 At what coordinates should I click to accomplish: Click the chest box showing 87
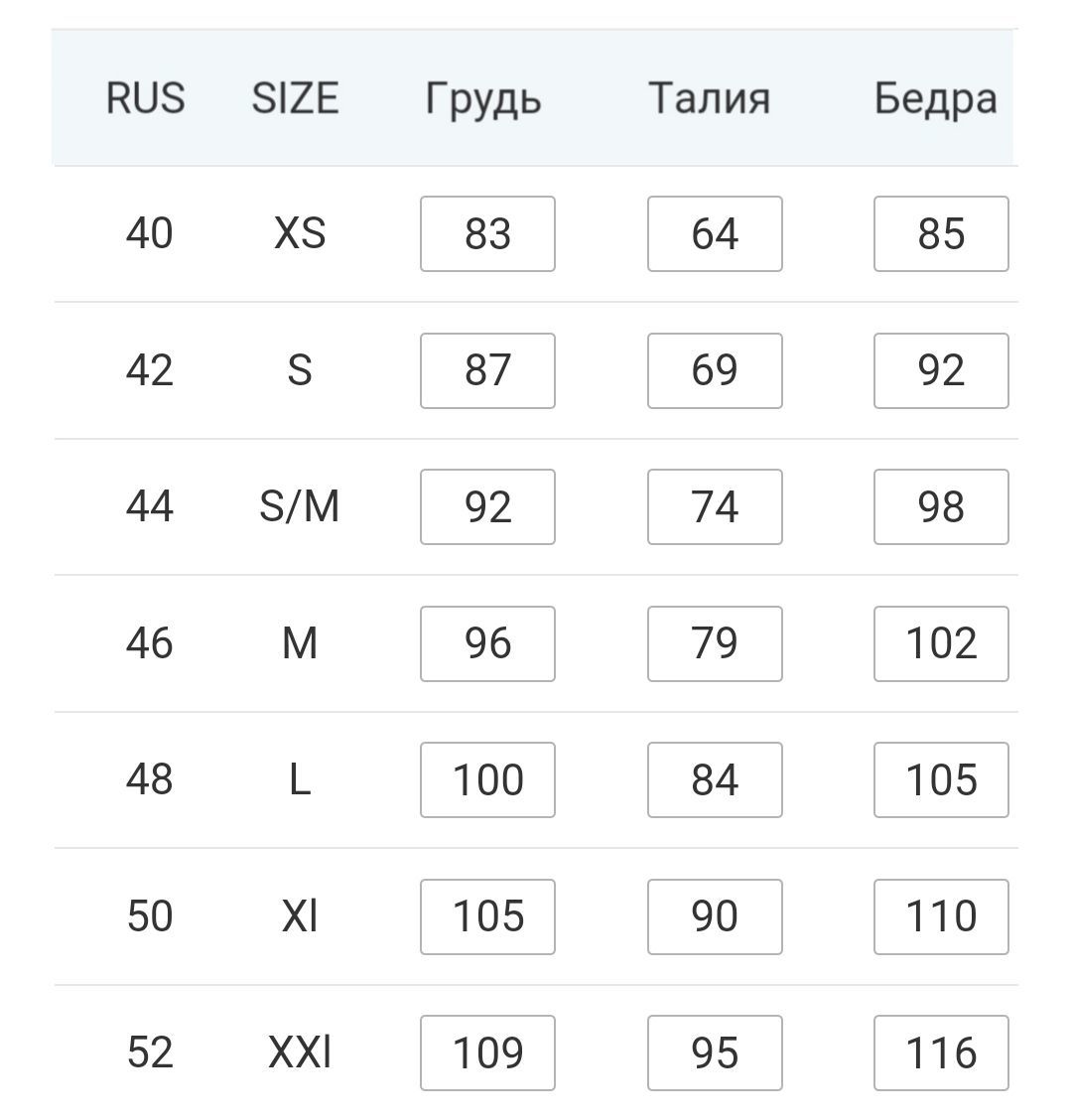pos(487,370)
